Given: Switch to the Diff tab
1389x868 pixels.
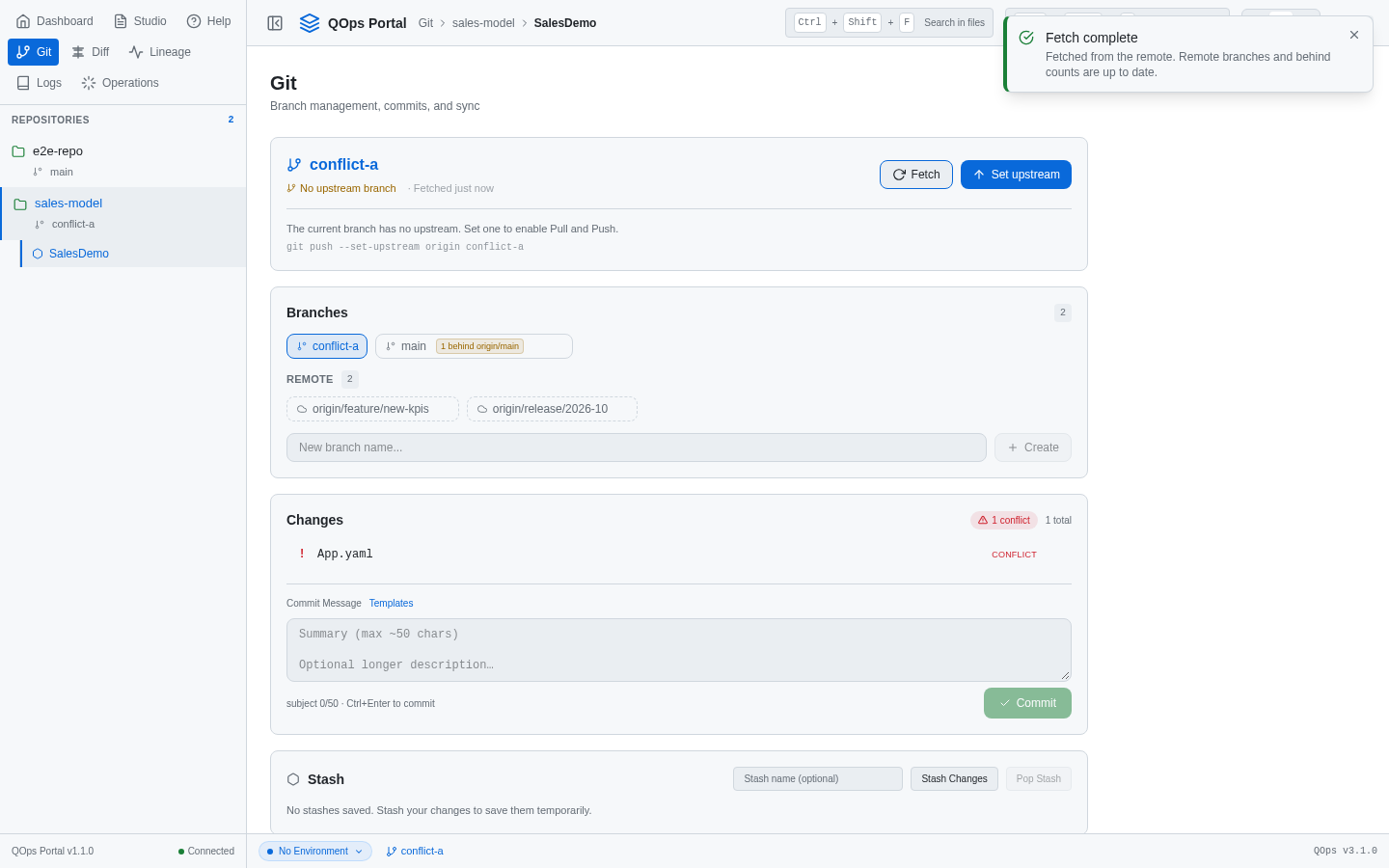Looking at the screenshot, I should click(90, 52).
